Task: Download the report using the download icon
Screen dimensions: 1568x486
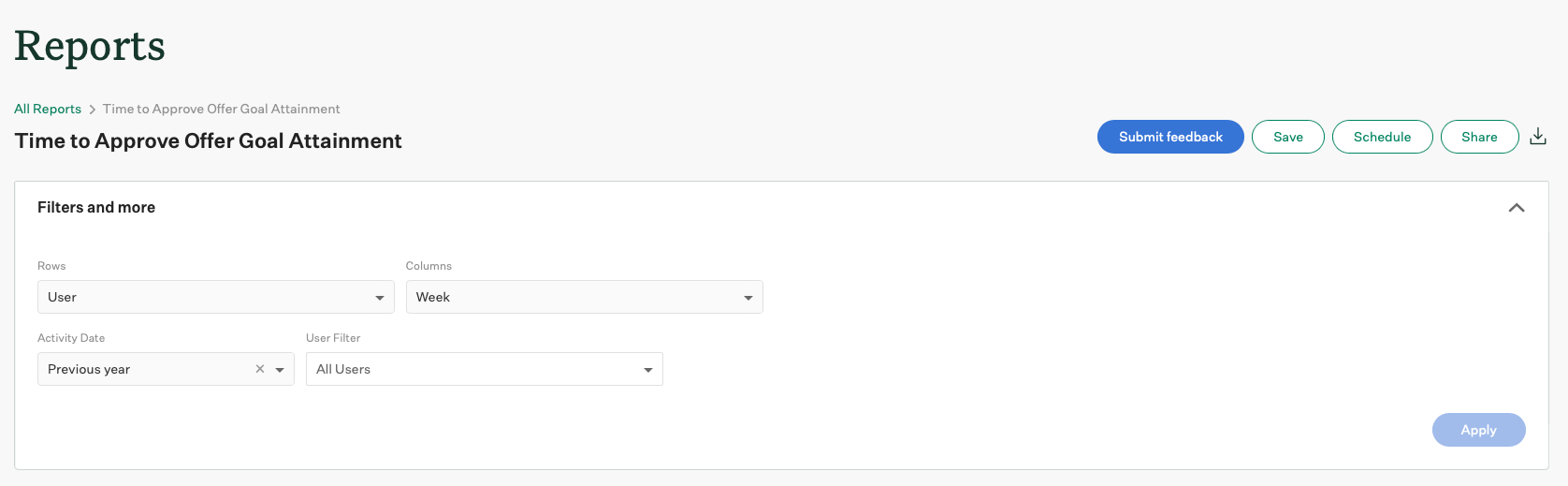Action: tap(1538, 137)
